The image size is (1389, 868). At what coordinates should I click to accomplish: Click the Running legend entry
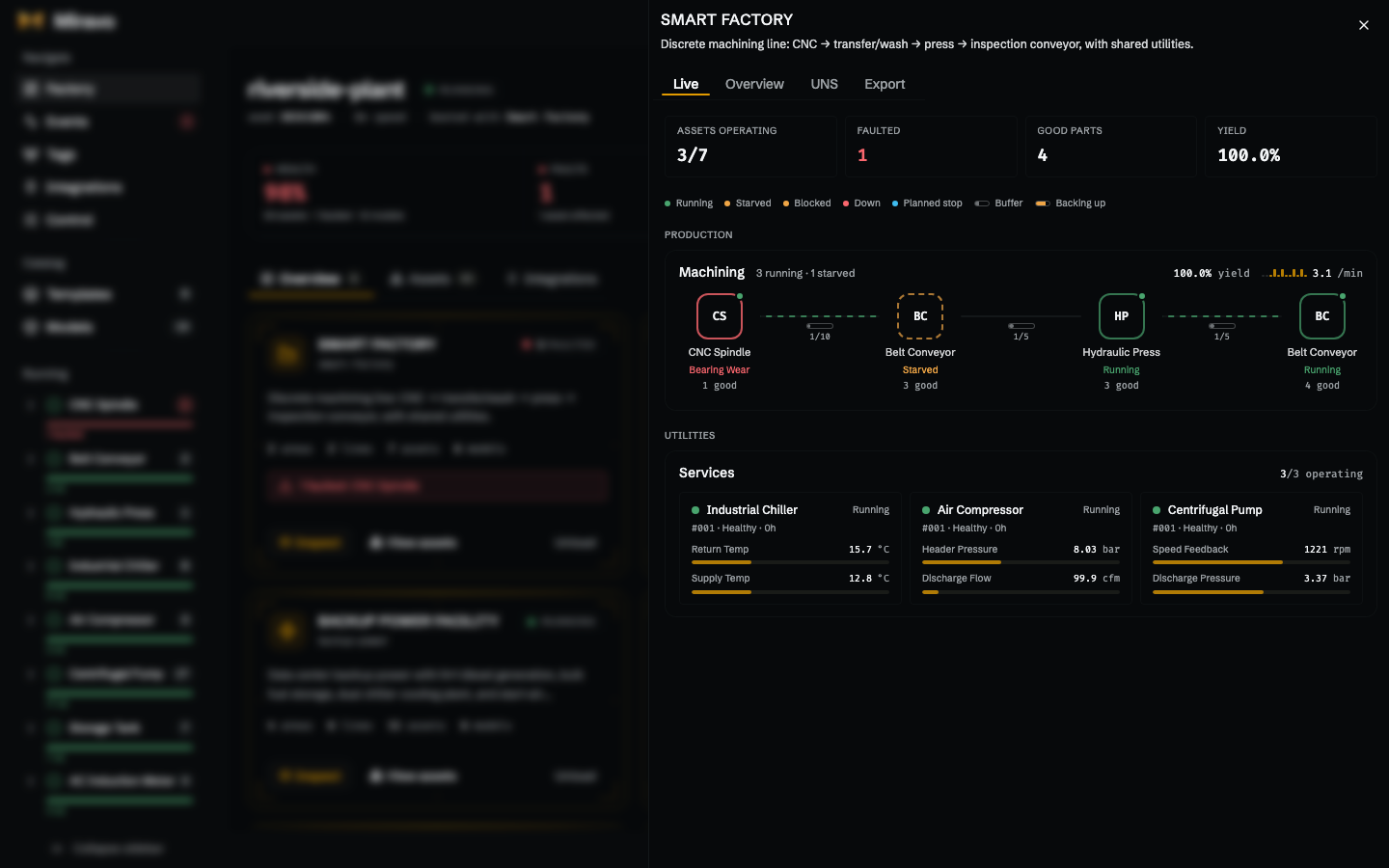[689, 203]
